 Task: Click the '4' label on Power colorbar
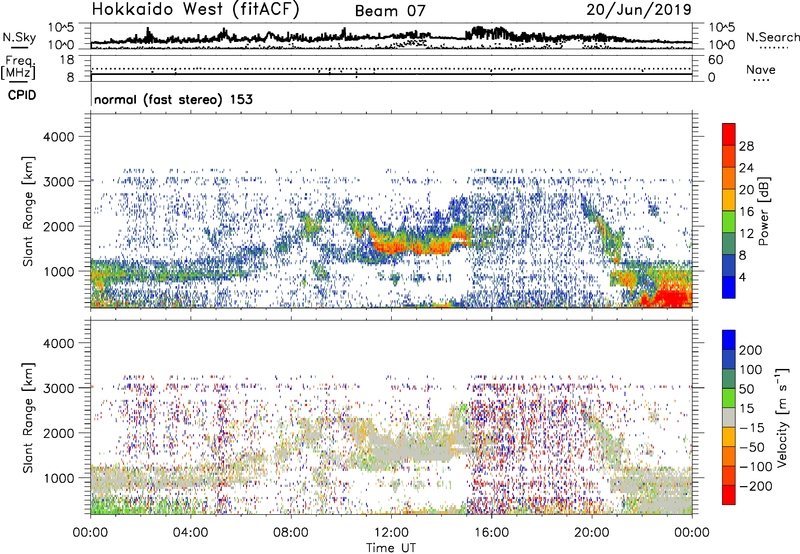point(742,278)
